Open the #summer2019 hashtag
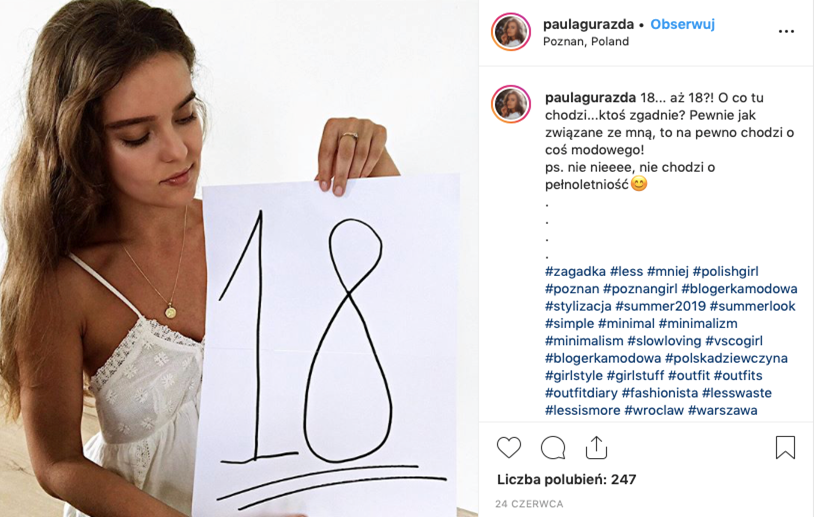 660,306
